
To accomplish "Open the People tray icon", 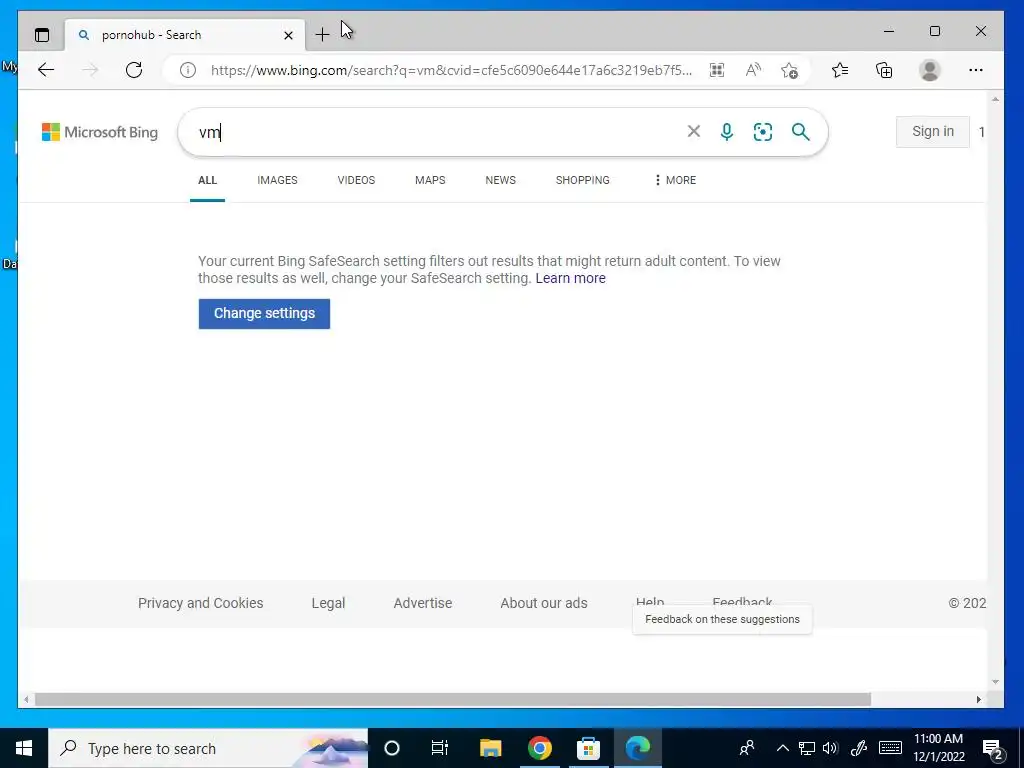I will click(747, 748).
